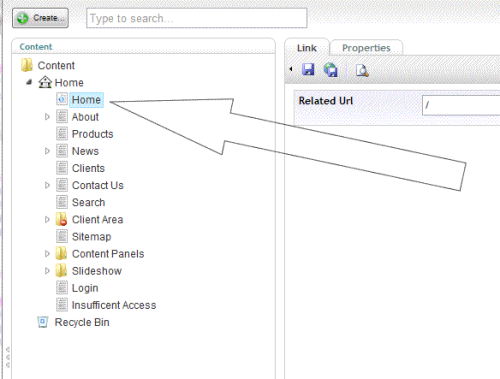Click the Related Url input field

coord(461,105)
